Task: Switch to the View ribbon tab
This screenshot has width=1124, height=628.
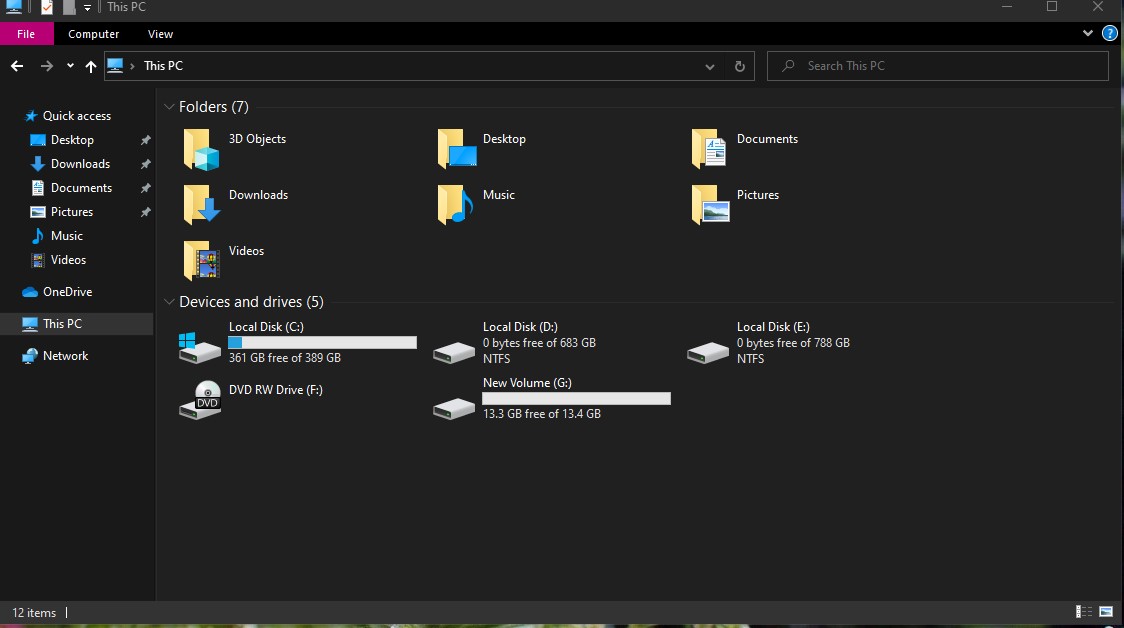Action: (160, 34)
